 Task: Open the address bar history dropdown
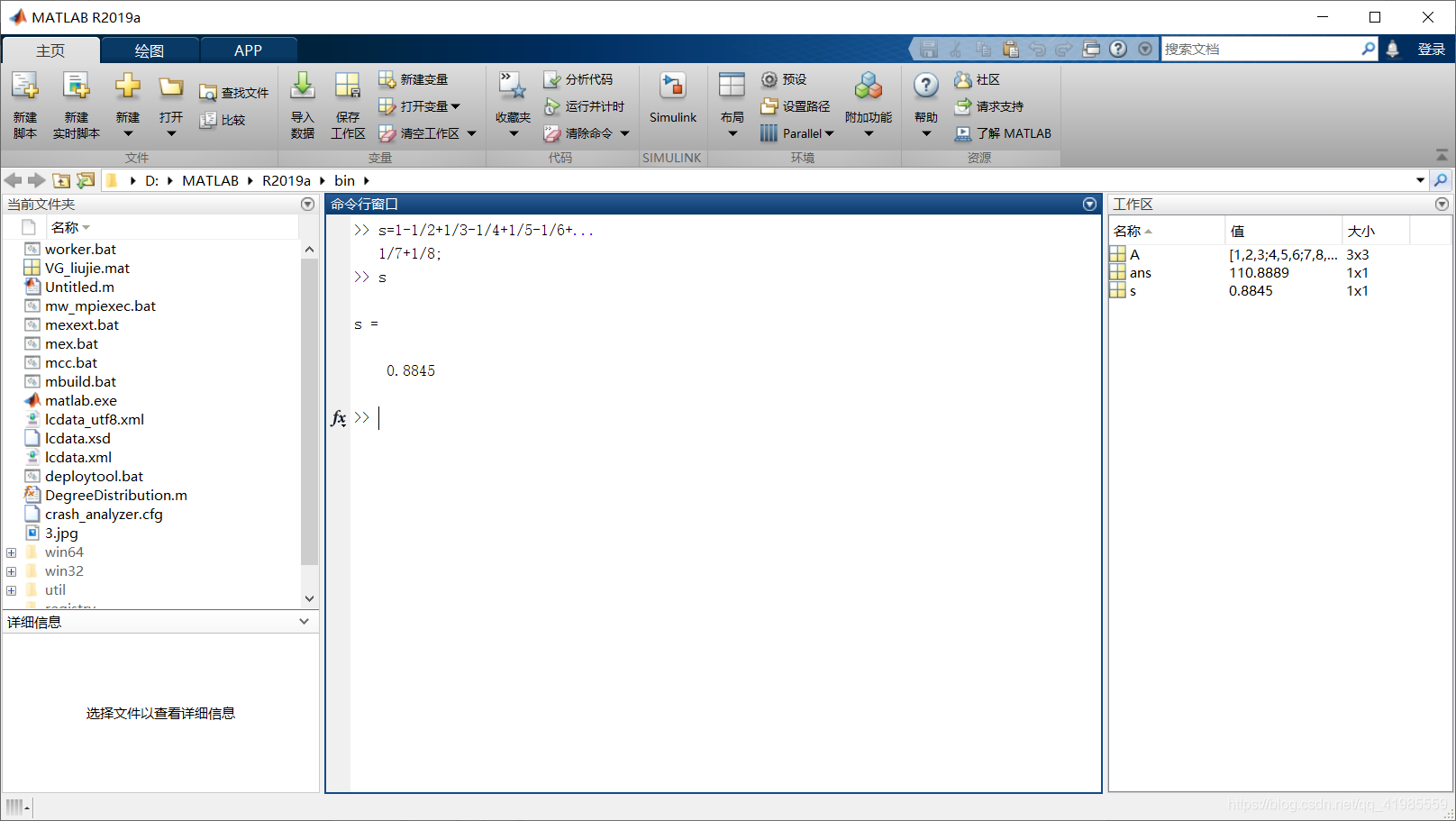point(1421,180)
